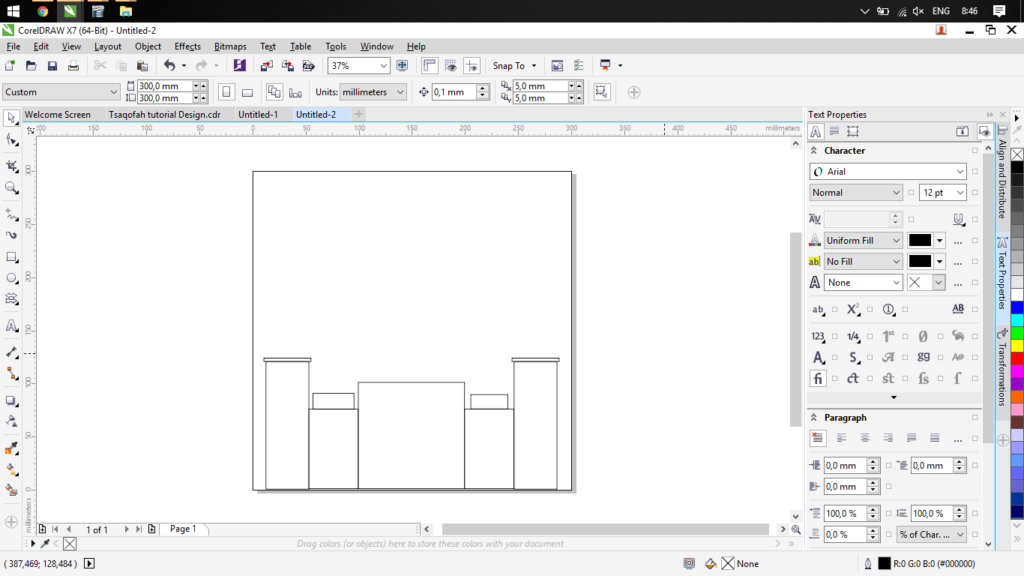The height and width of the screenshot is (576, 1024).
Task: Switch page to landscape orientation
Action: (247, 92)
